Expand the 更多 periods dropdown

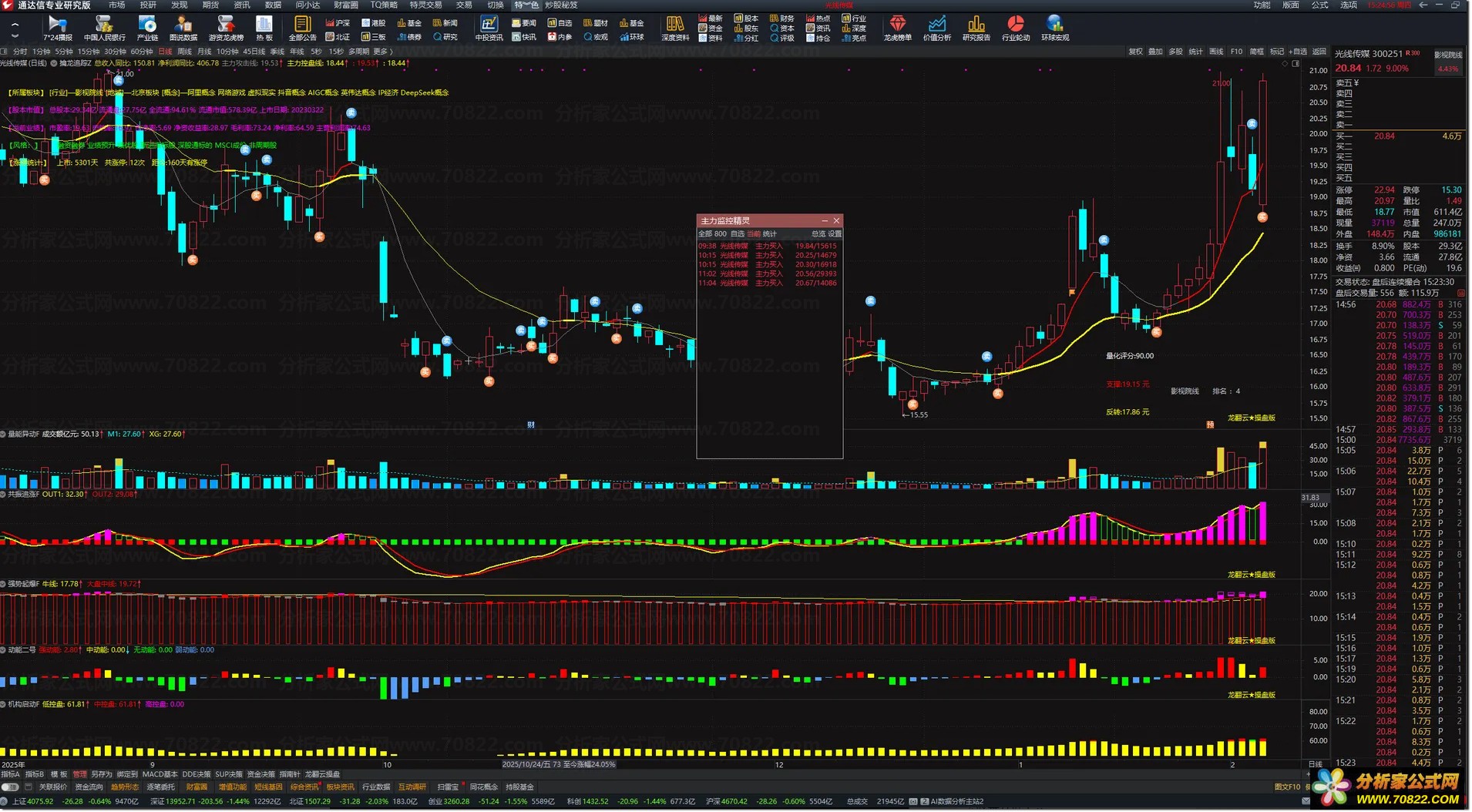pyautogui.click(x=383, y=52)
